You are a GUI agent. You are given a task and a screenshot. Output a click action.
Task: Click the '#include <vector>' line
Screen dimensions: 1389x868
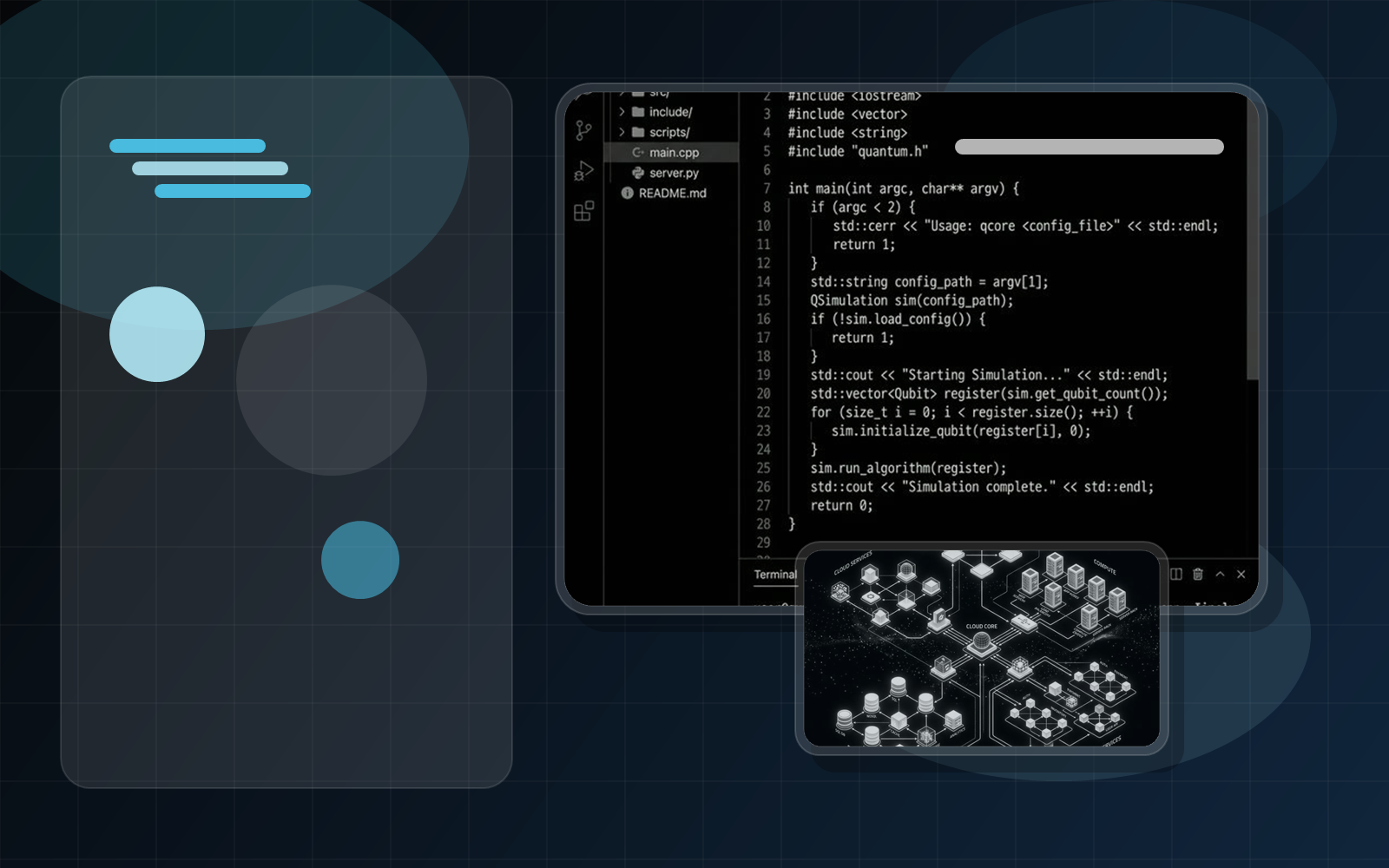click(847, 114)
